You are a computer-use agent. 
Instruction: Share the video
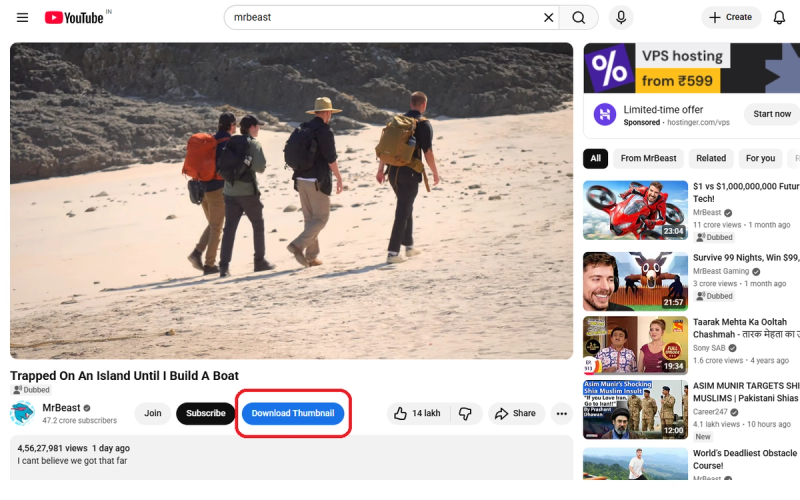tap(516, 413)
